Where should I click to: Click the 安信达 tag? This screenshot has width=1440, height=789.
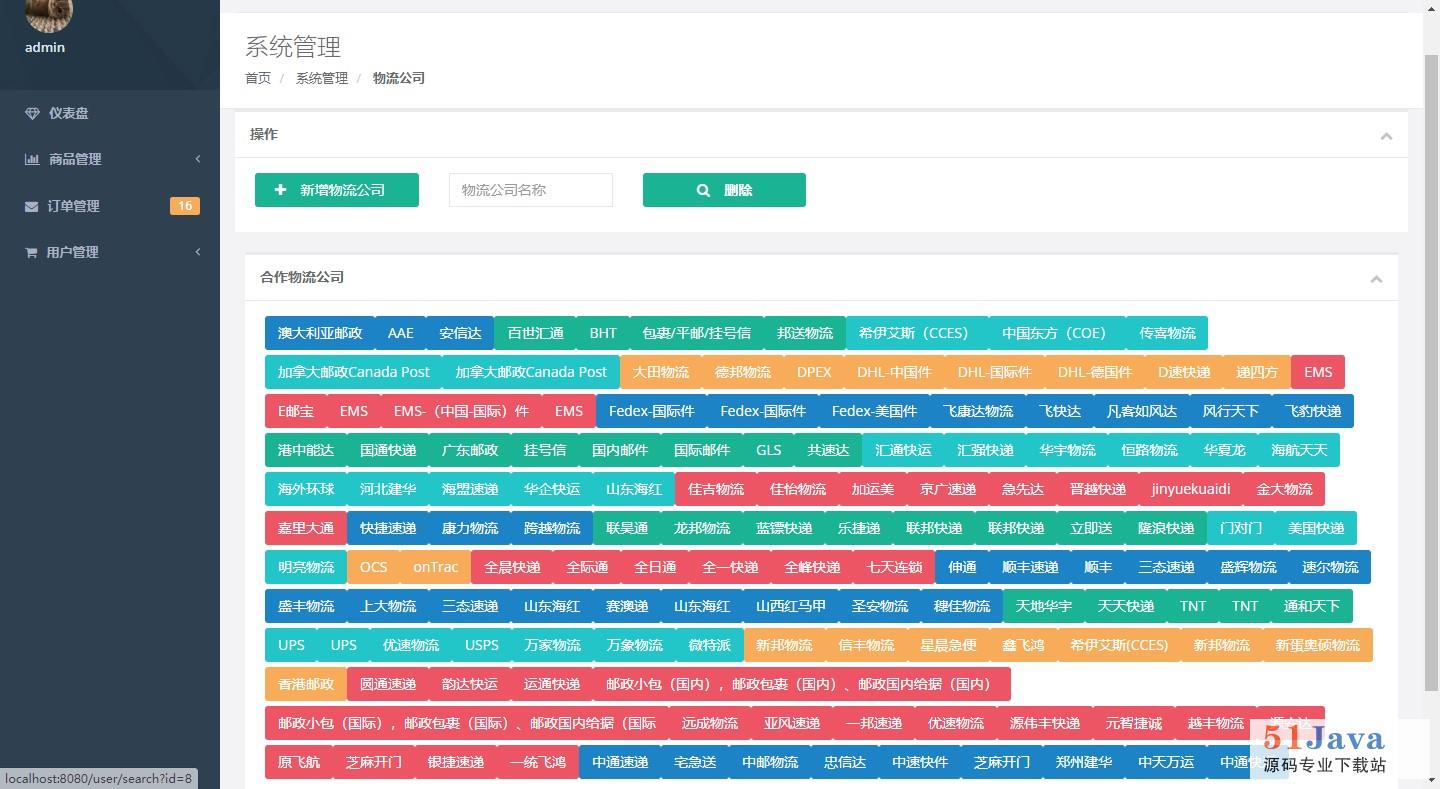[x=460, y=333]
